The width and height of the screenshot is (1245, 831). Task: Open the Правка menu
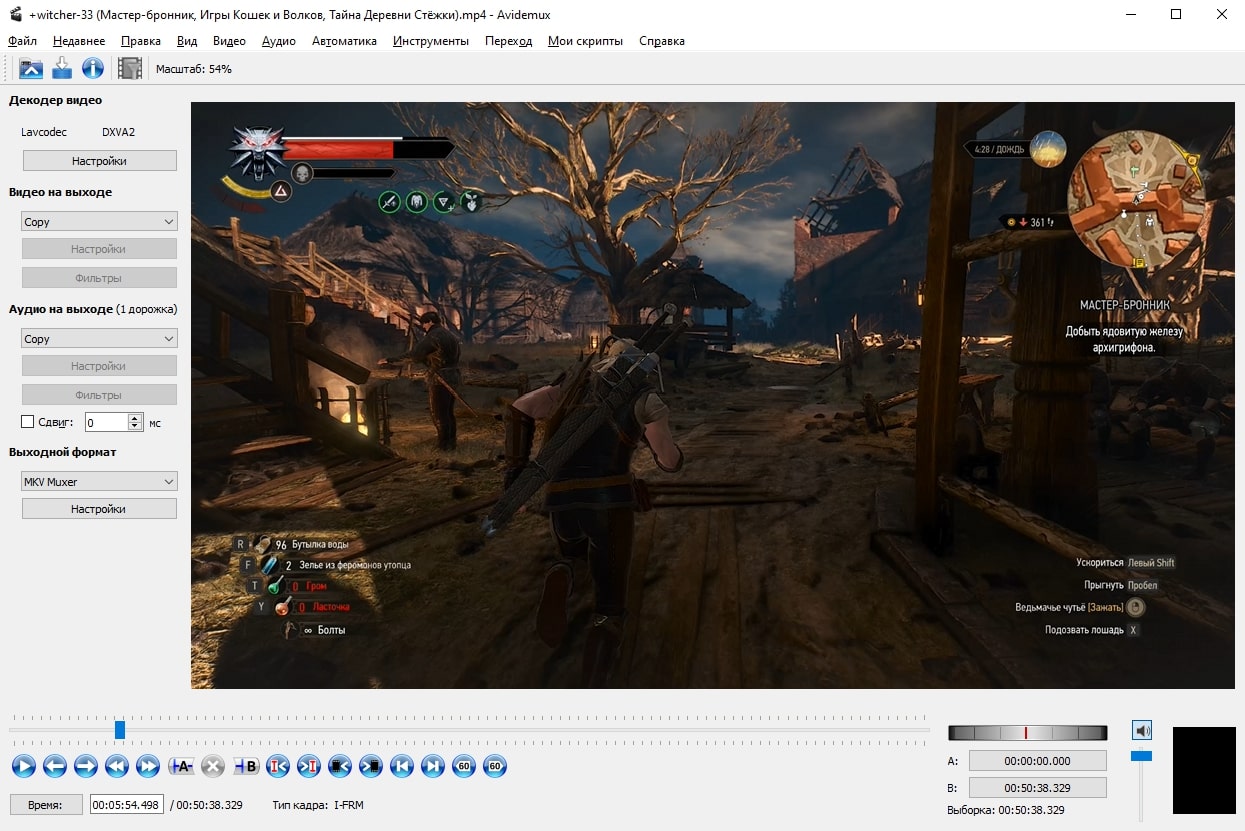click(x=141, y=41)
